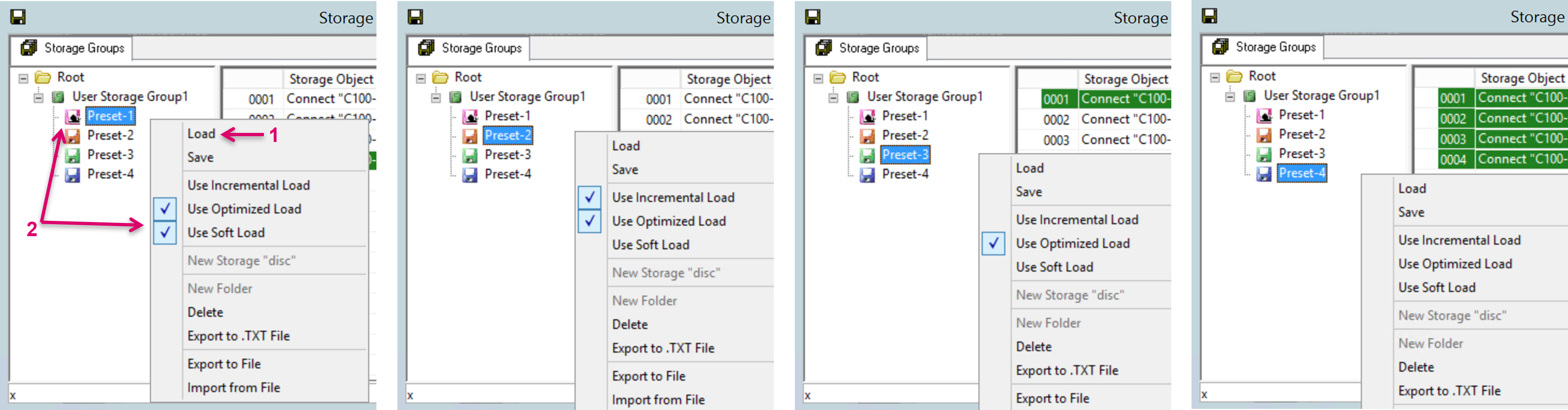The height and width of the screenshot is (410, 1568).
Task: Click the floppy disk icon above the four green rows
Action: click(x=1209, y=16)
